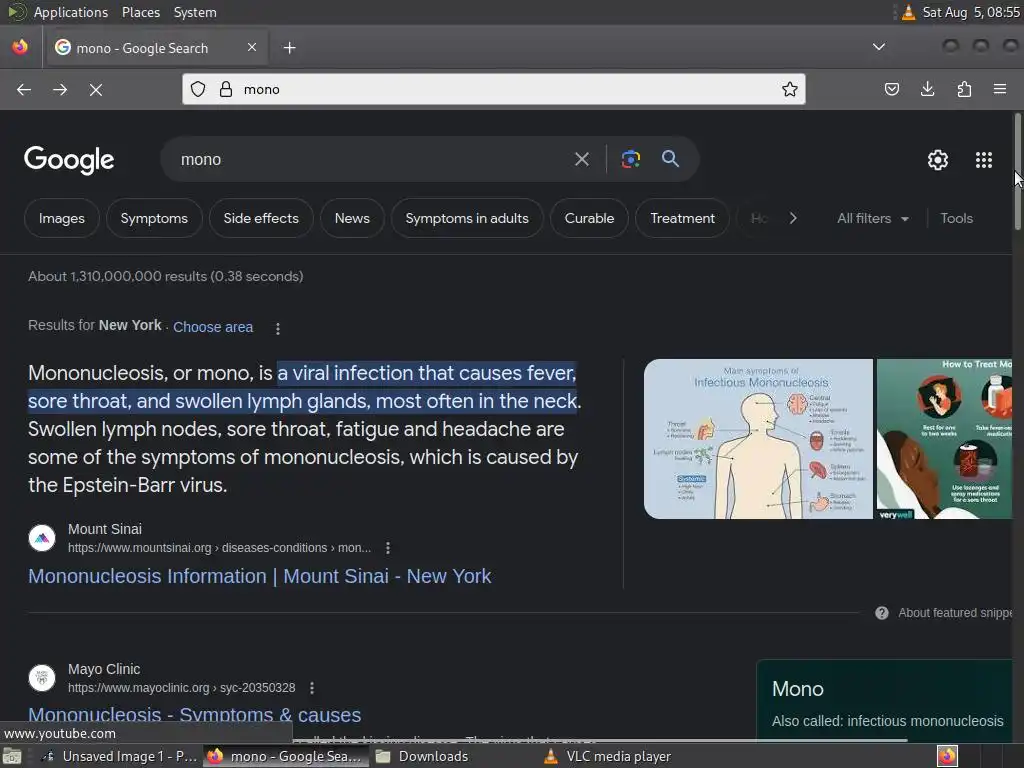Clear the Google search box text
Viewport: 1024px width, 768px height.
pyautogui.click(x=581, y=159)
